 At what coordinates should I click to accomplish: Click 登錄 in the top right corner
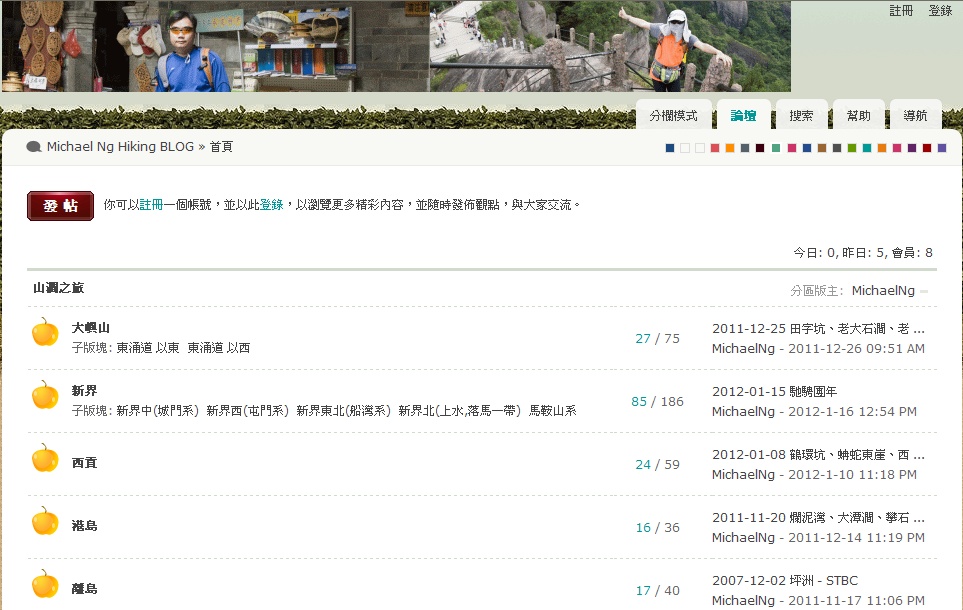tap(940, 11)
